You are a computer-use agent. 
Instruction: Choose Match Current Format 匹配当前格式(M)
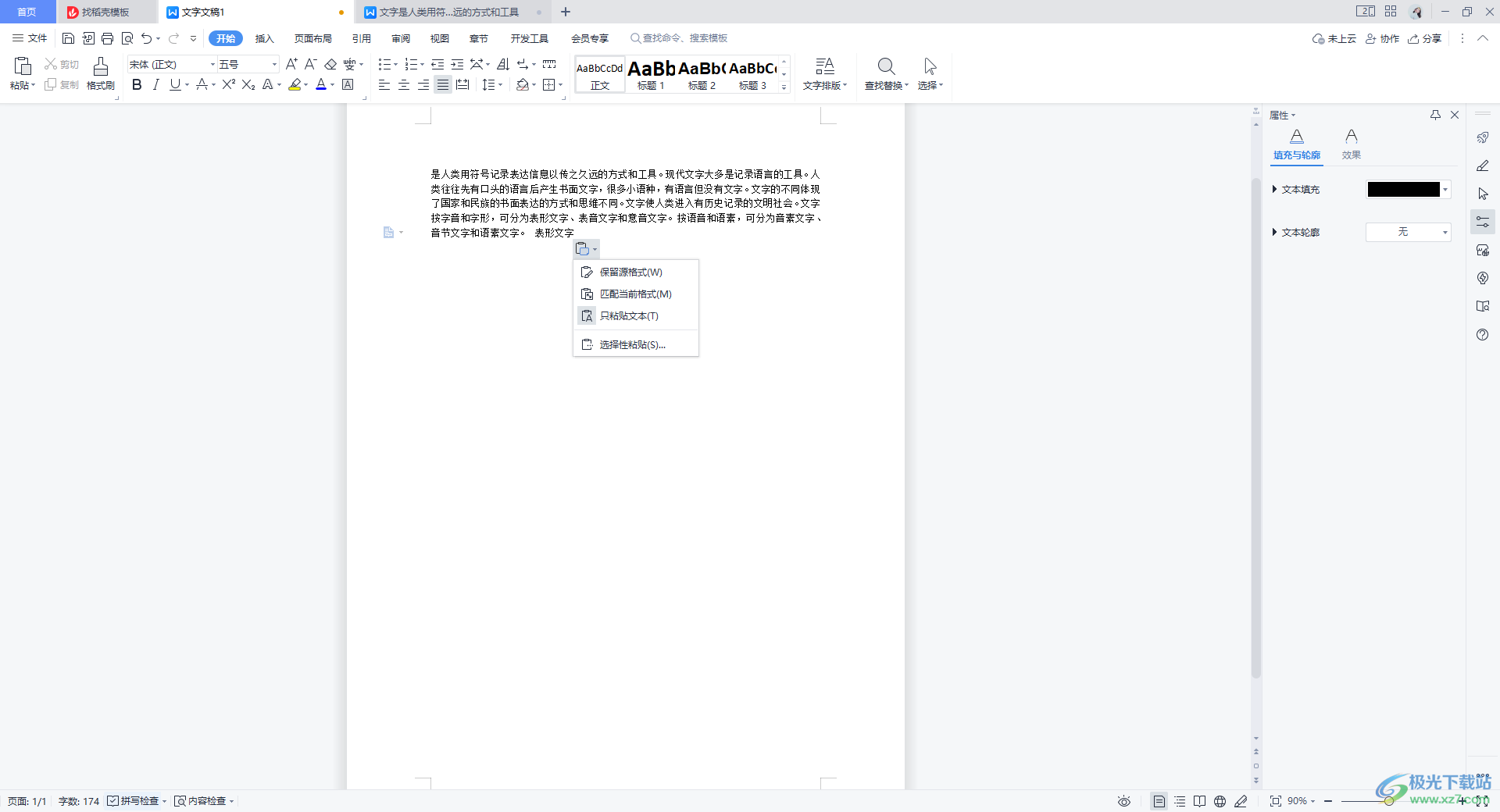636,294
